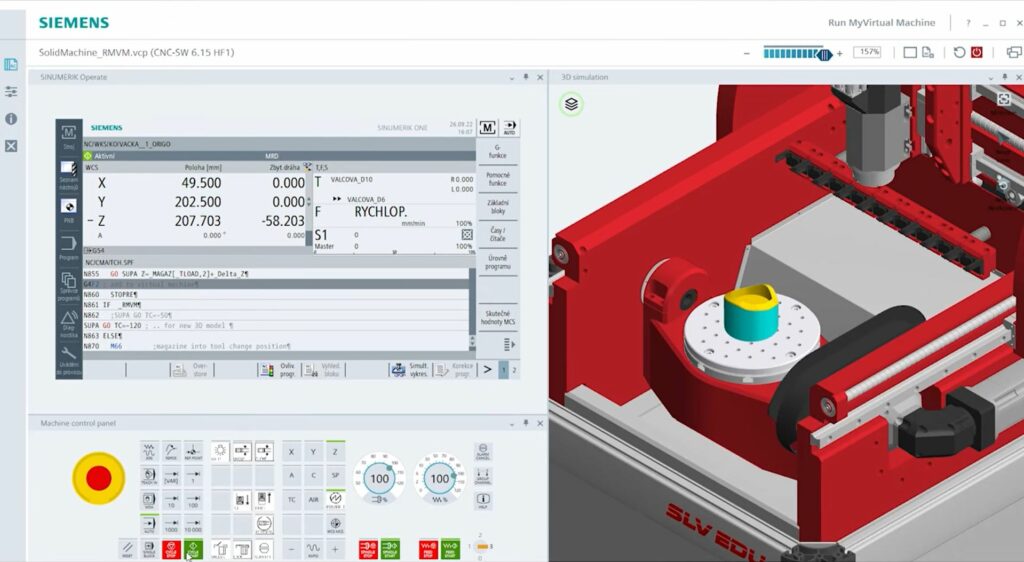Select the A axis key
The height and width of the screenshot is (562, 1024).
coord(291,476)
